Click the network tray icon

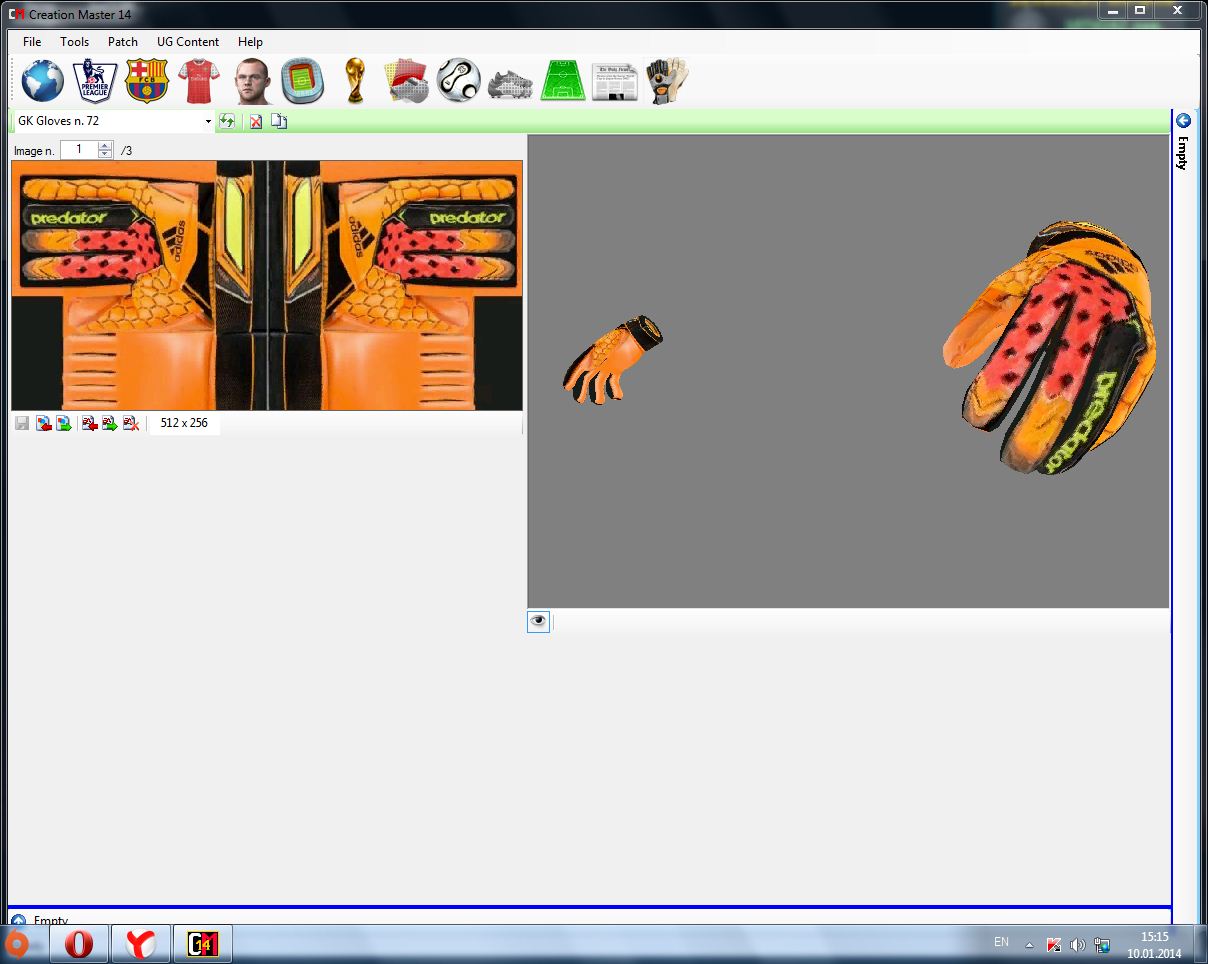click(1102, 944)
